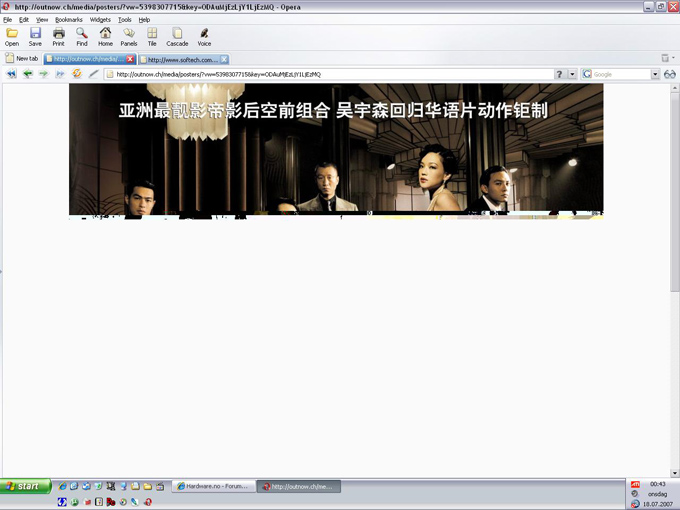This screenshot has height=510, width=680.
Task: Go back with green left arrow
Action: pyautogui.click(x=28, y=74)
